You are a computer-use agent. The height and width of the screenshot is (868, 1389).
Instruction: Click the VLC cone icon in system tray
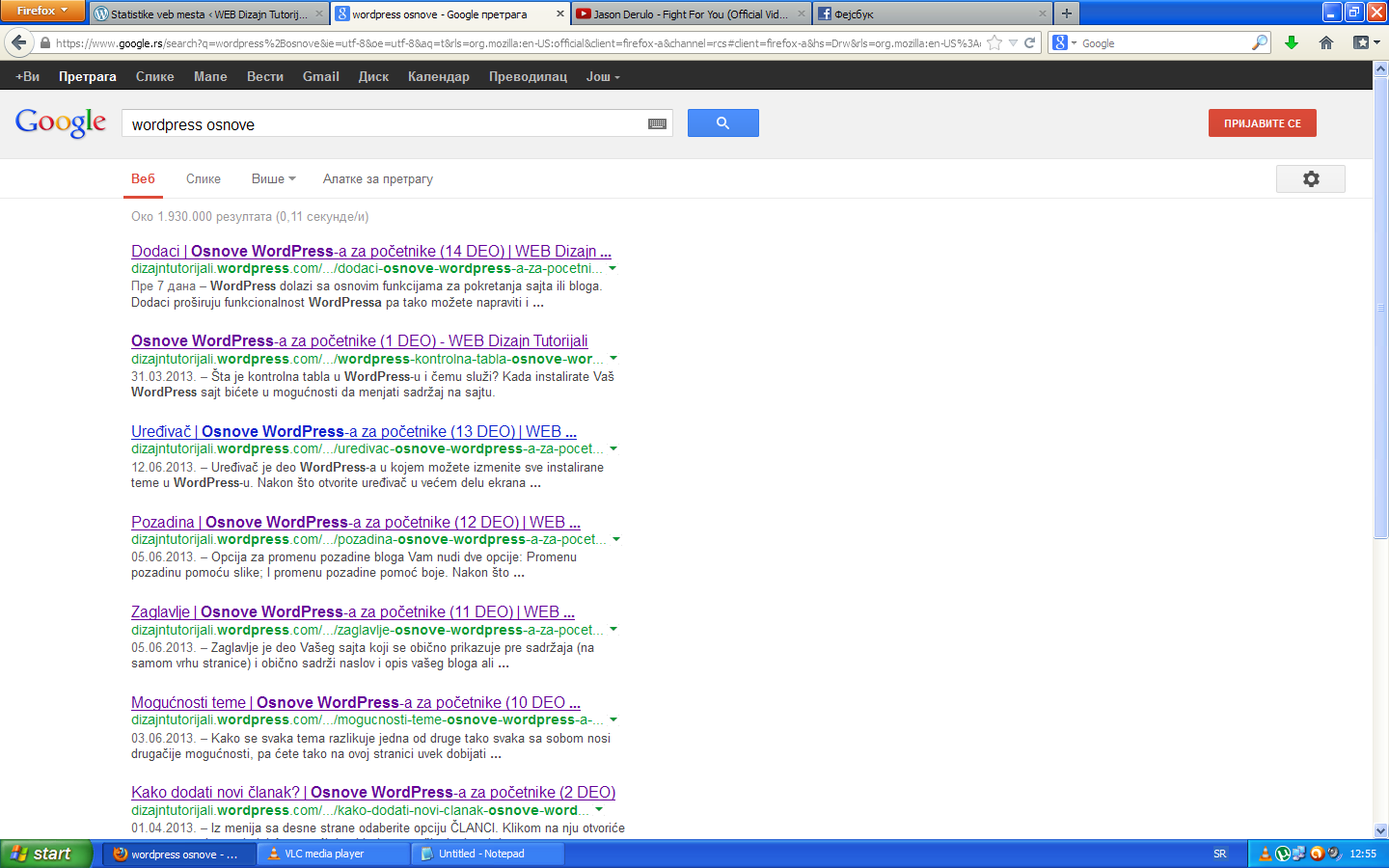[1265, 854]
